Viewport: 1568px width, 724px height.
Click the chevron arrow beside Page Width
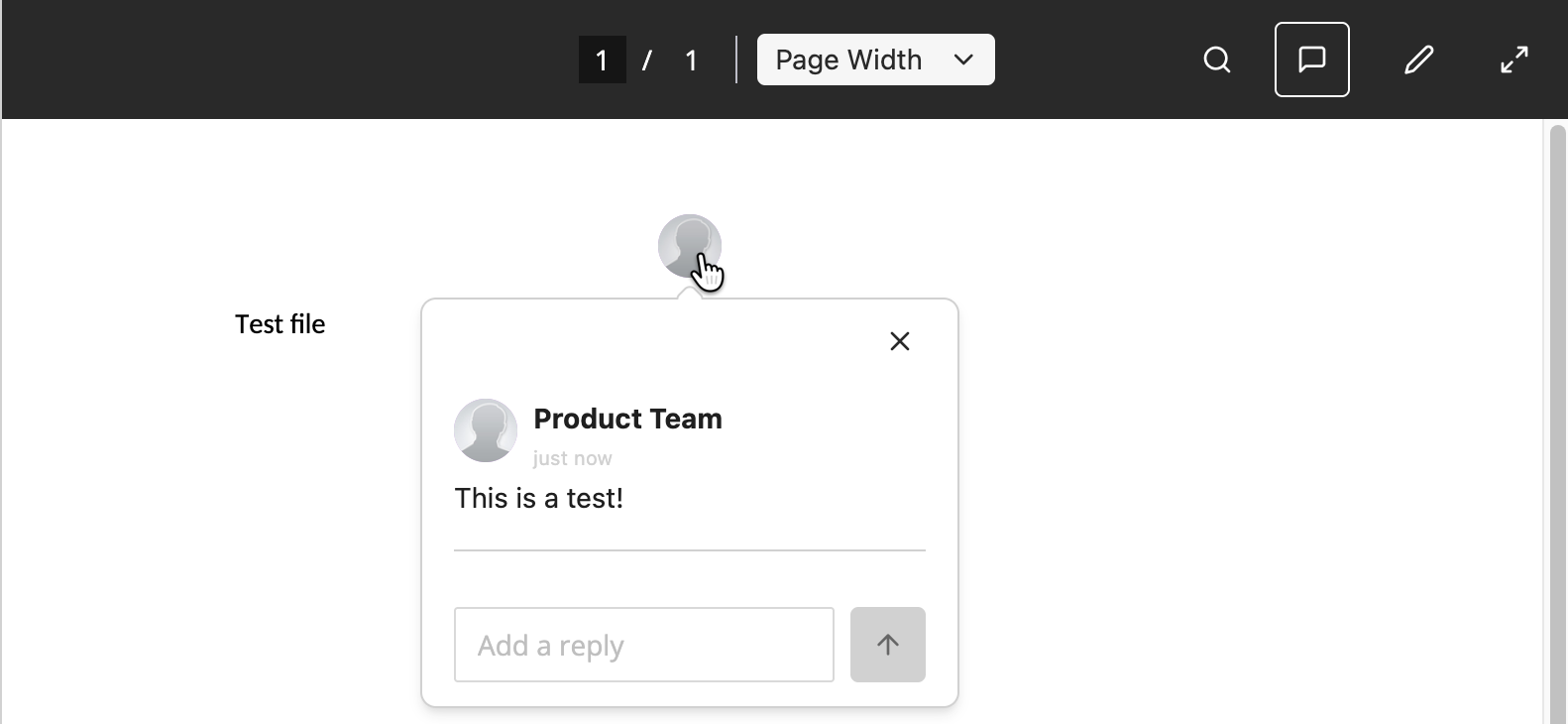[963, 60]
